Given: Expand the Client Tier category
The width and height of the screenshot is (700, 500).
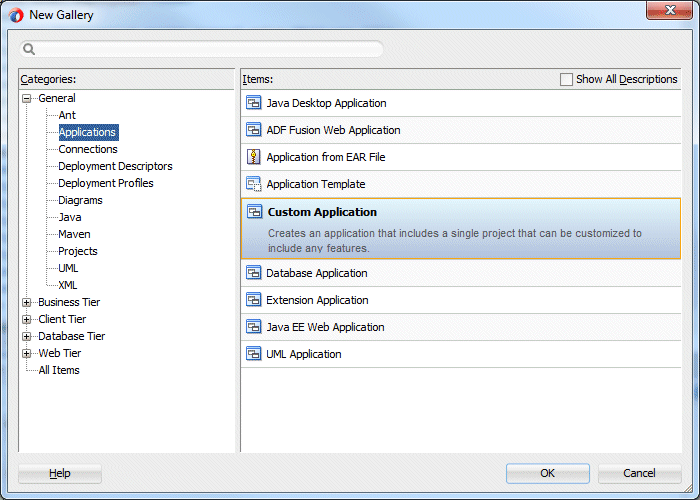Looking at the screenshot, I should (27, 319).
